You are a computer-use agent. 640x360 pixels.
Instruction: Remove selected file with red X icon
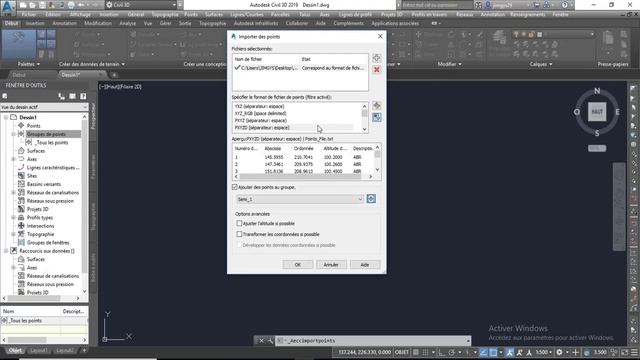(x=377, y=69)
